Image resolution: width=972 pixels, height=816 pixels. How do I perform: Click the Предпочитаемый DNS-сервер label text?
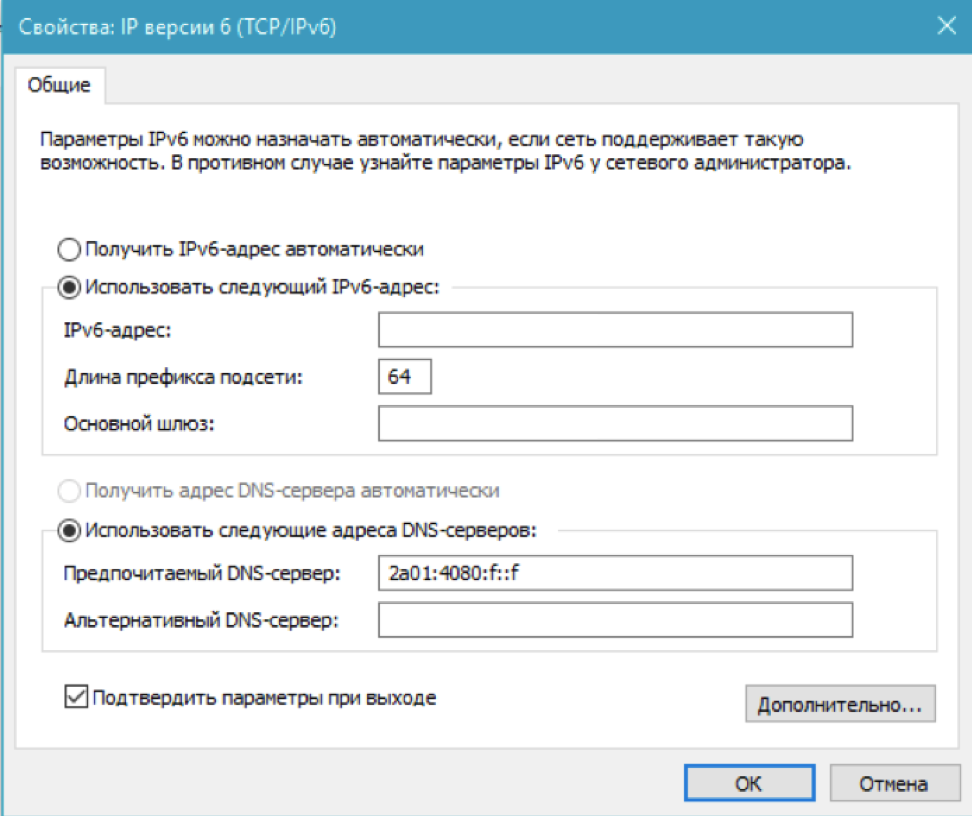(x=202, y=574)
